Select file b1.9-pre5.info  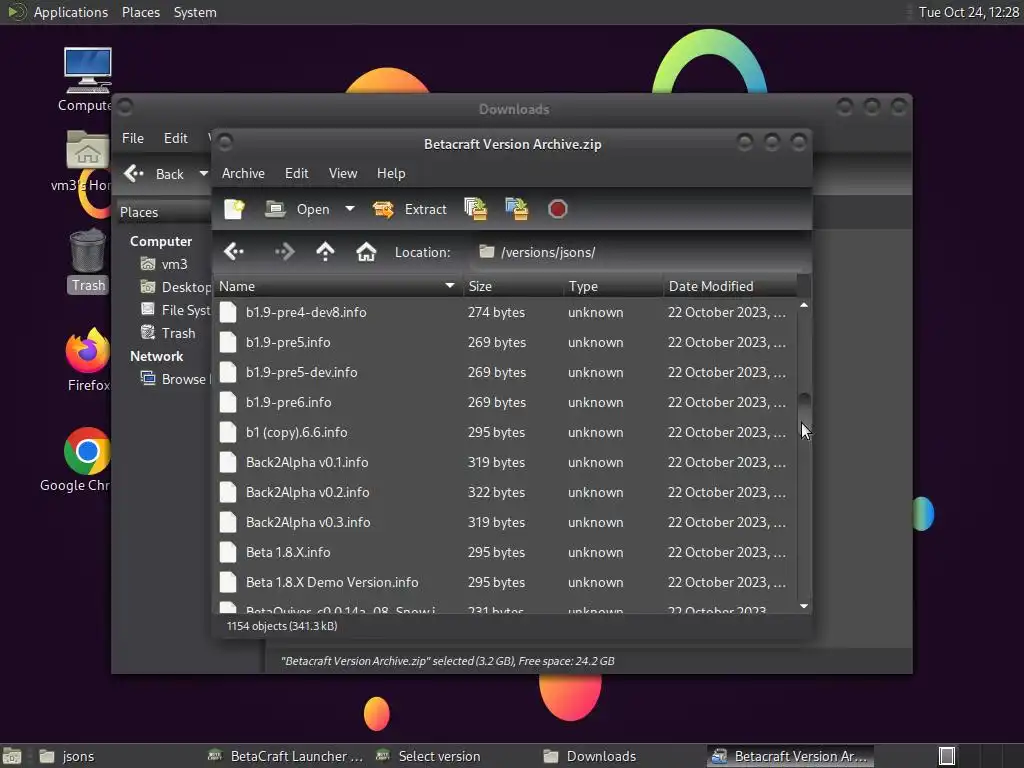coord(505,342)
